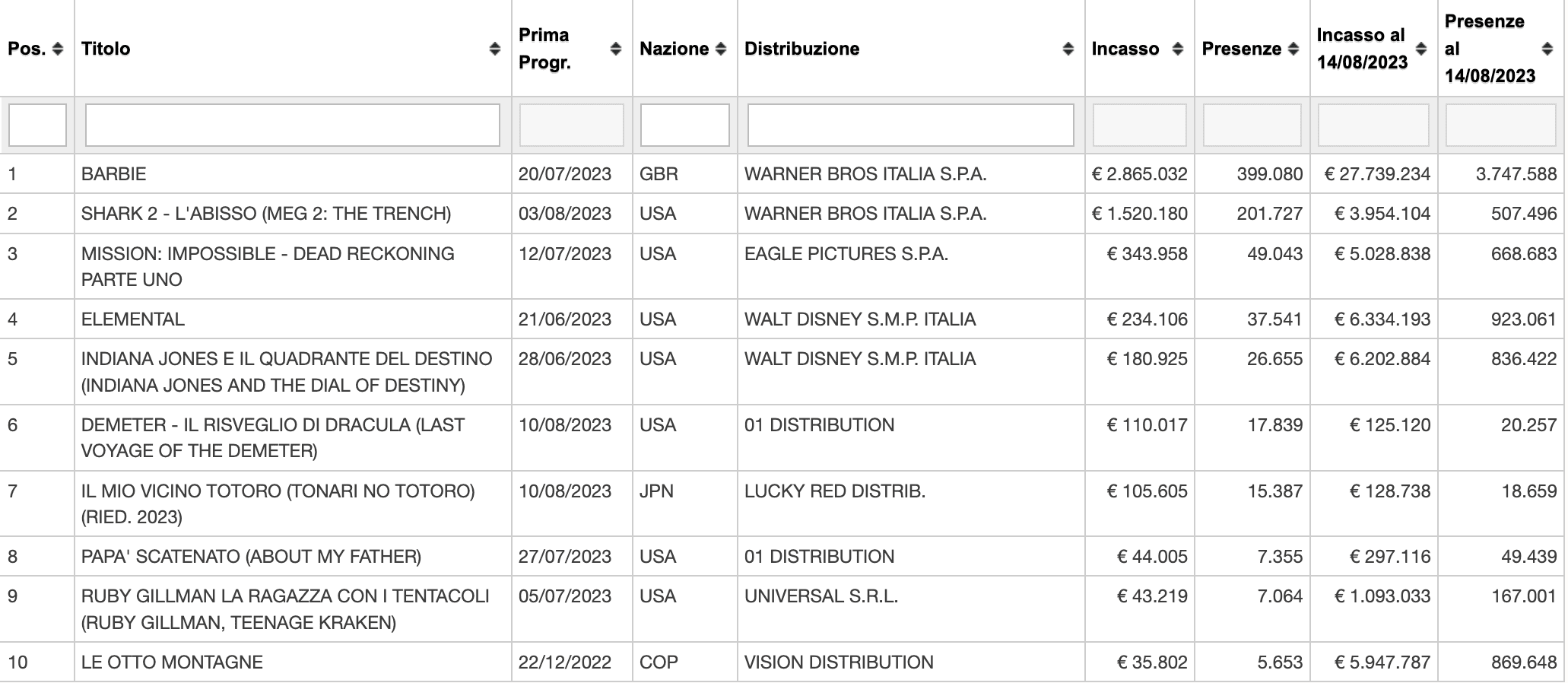Screen dimensions: 1568x683
Task: Click the € 1.520.180 incasso value
Action: (x=1140, y=214)
